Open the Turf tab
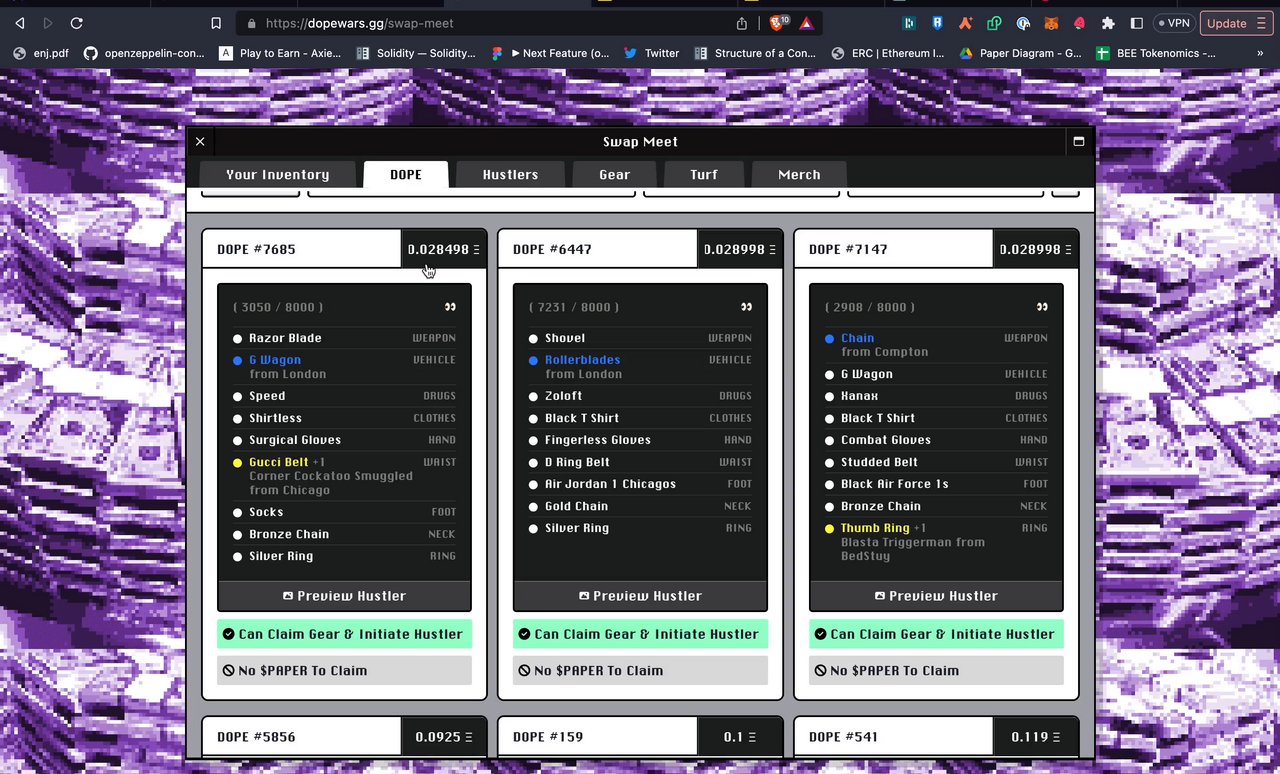This screenshot has width=1280, height=774. (x=704, y=174)
